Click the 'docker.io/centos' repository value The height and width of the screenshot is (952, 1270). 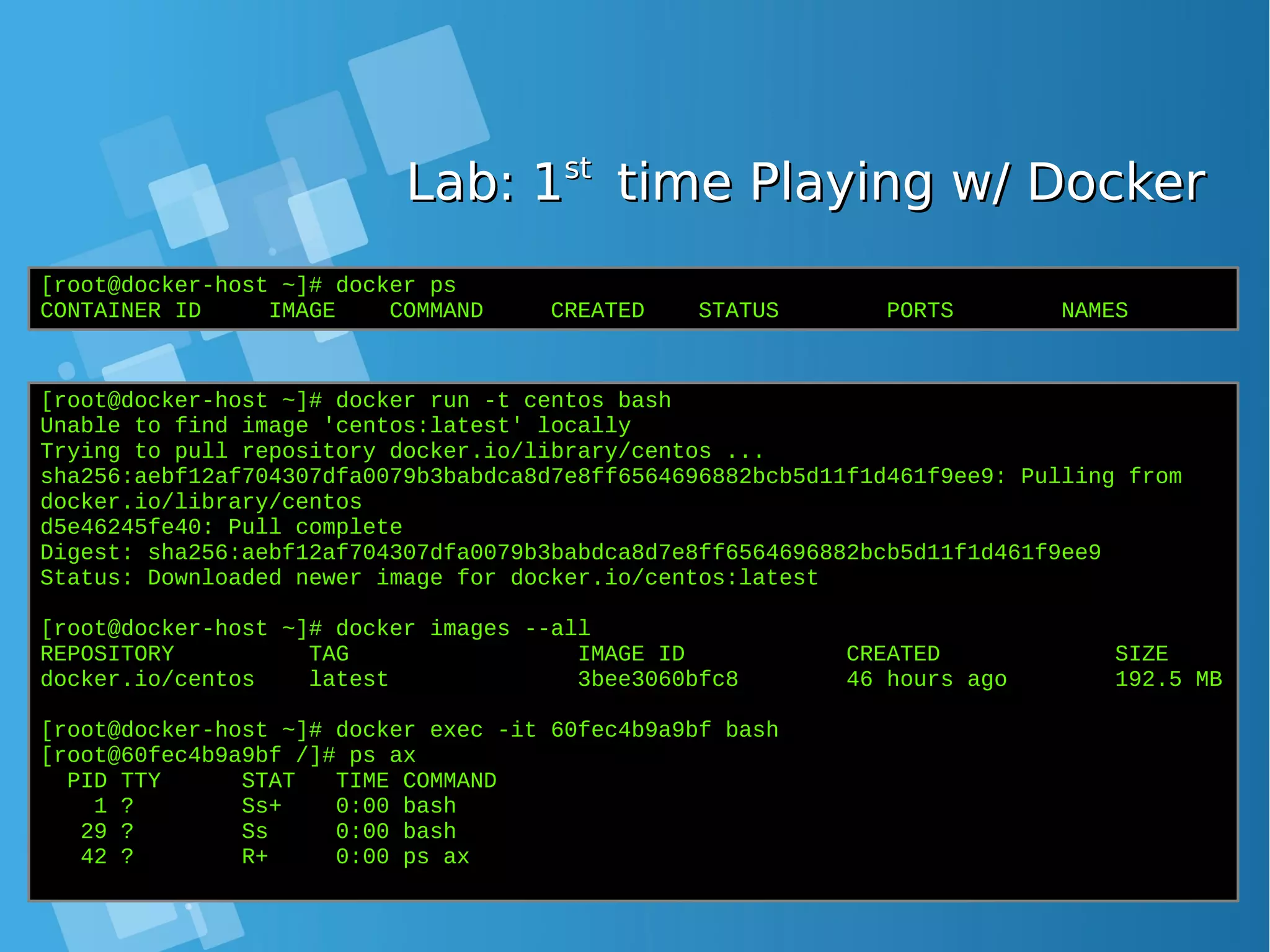[x=148, y=679]
